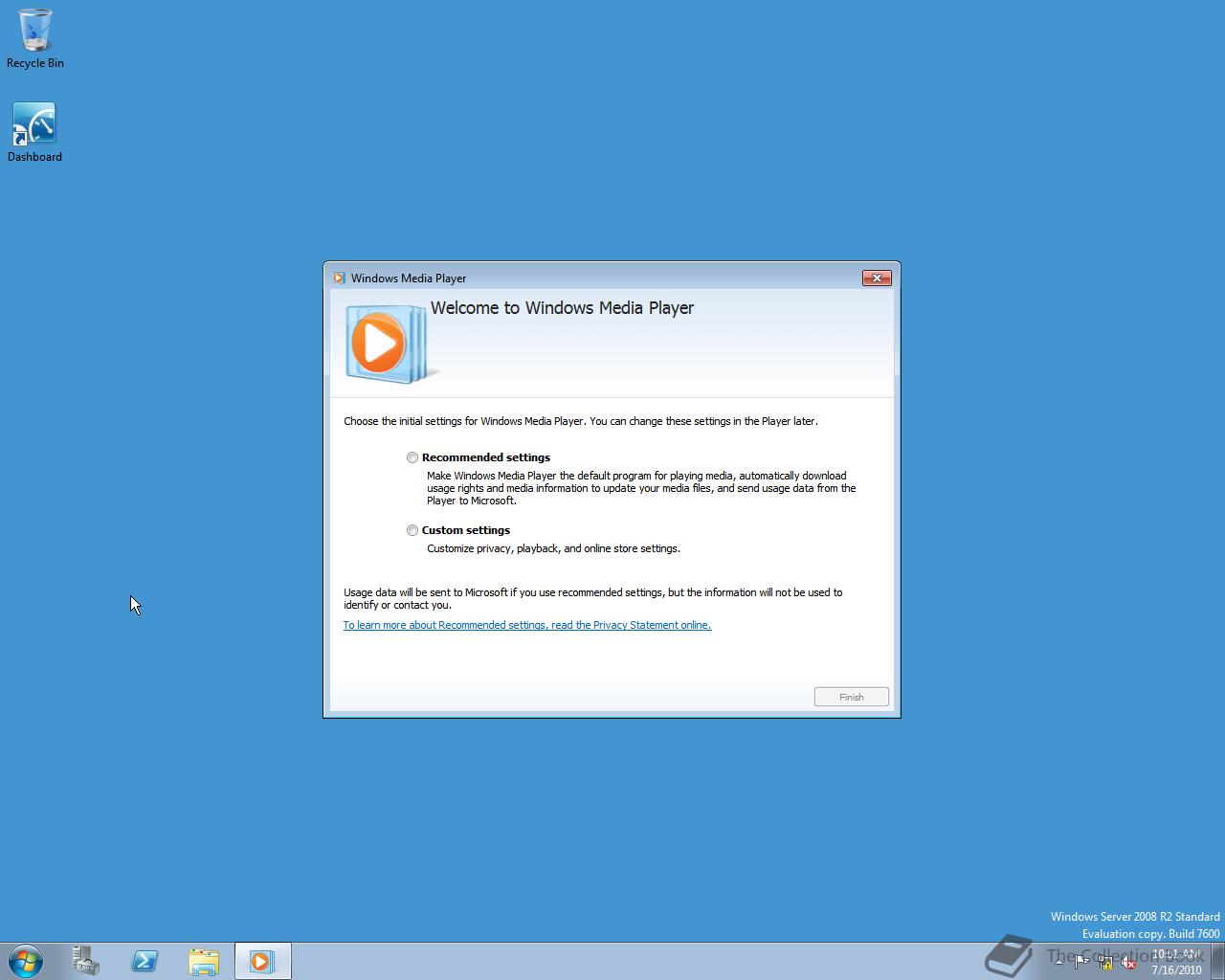This screenshot has width=1225, height=980.
Task: Click the 'Customize privacy, playback, and online store settings.' text
Action: point(553,548)
